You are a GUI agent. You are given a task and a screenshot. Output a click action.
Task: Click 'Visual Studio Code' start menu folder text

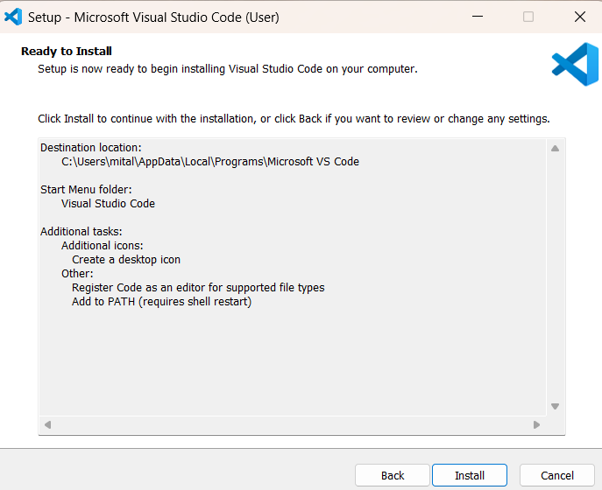108,204
